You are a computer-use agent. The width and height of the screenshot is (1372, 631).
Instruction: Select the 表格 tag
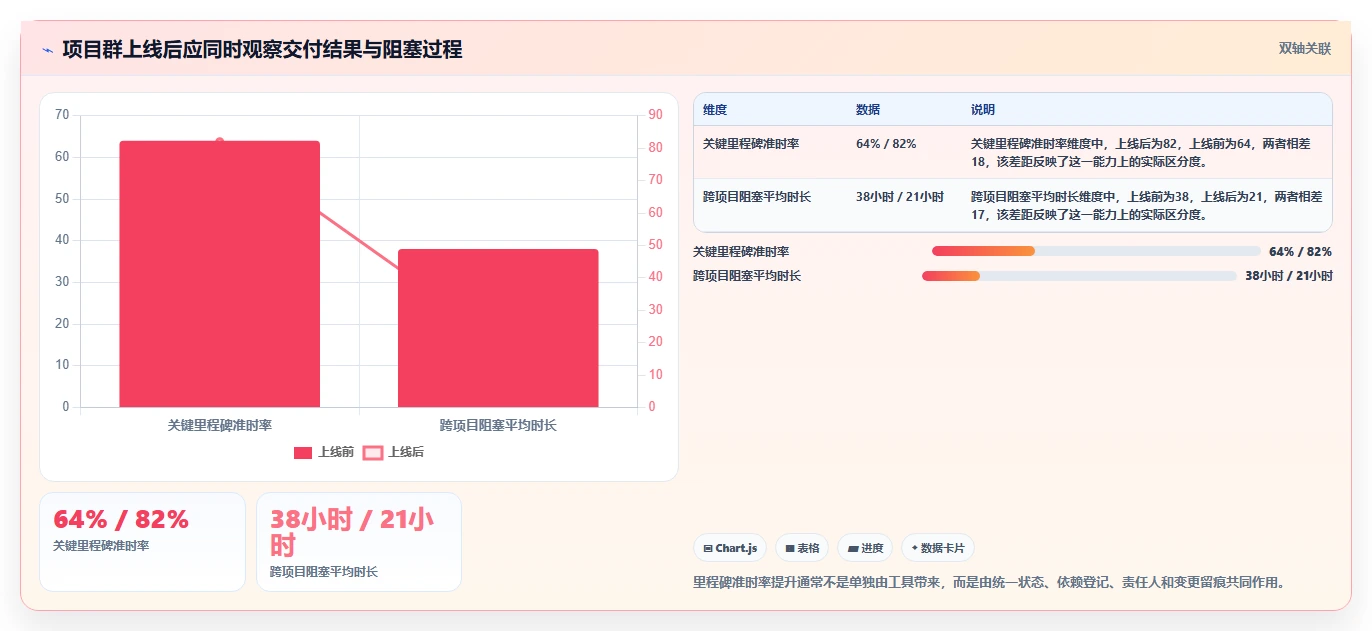click(x=802, y=548)
